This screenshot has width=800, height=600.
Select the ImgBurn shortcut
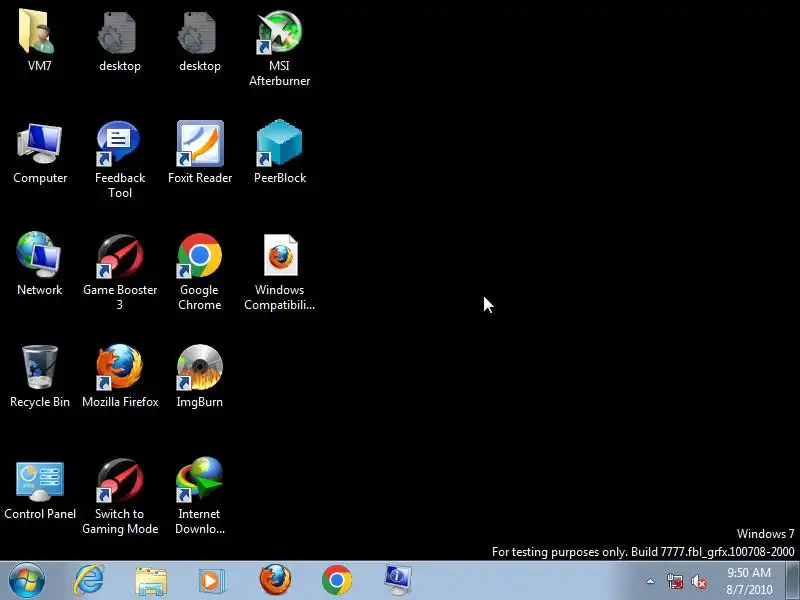click(x=199, y=368)
